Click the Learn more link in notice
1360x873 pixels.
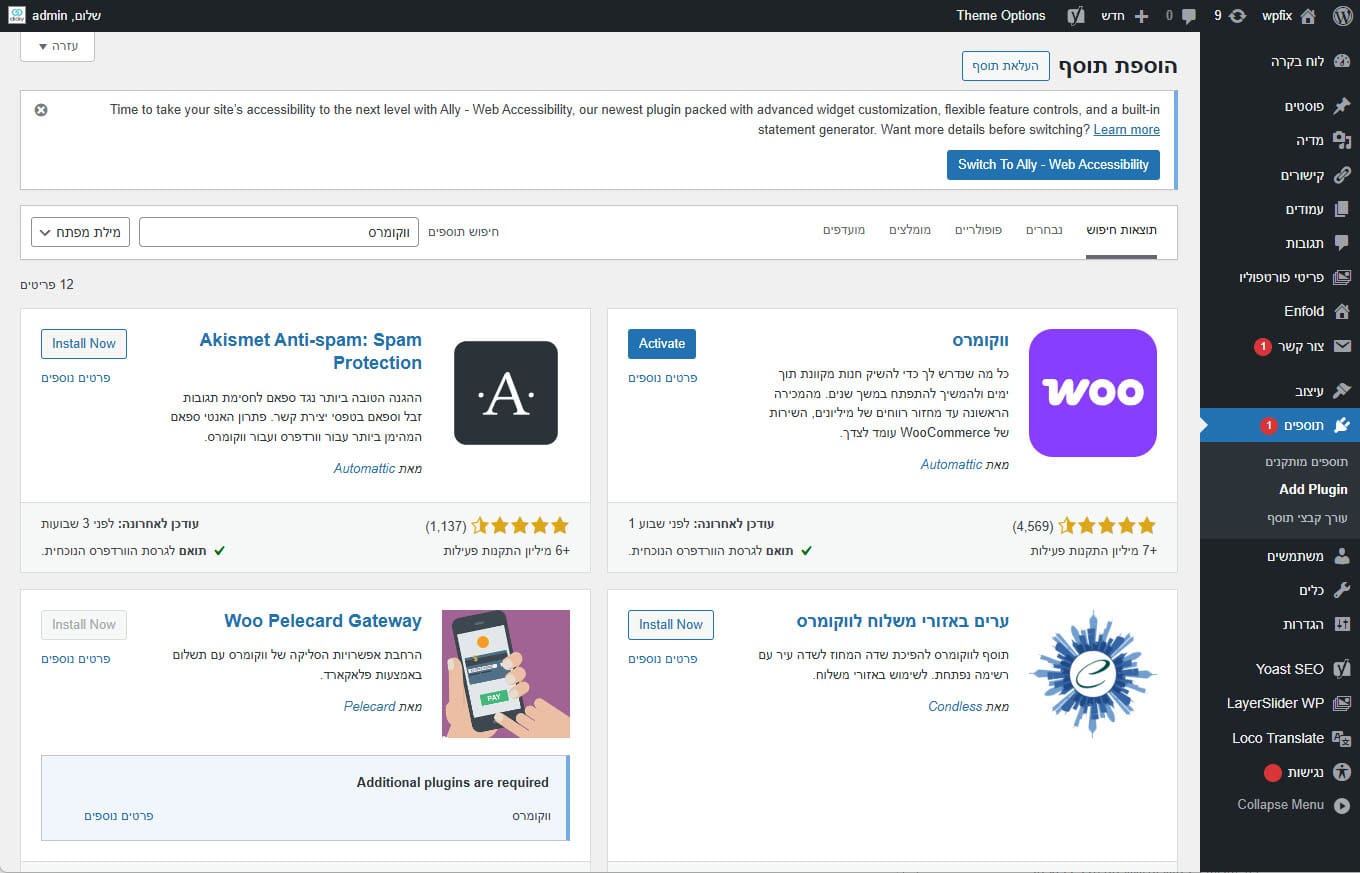click(1126, 130)
